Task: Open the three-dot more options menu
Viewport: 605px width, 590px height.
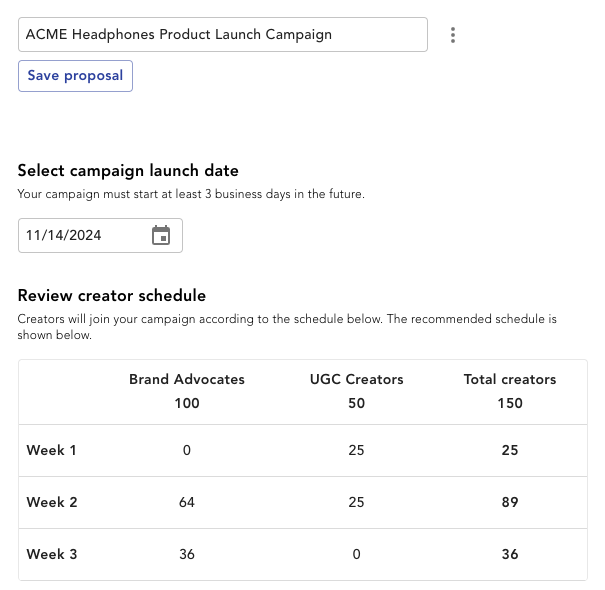Action: point(453,35)
